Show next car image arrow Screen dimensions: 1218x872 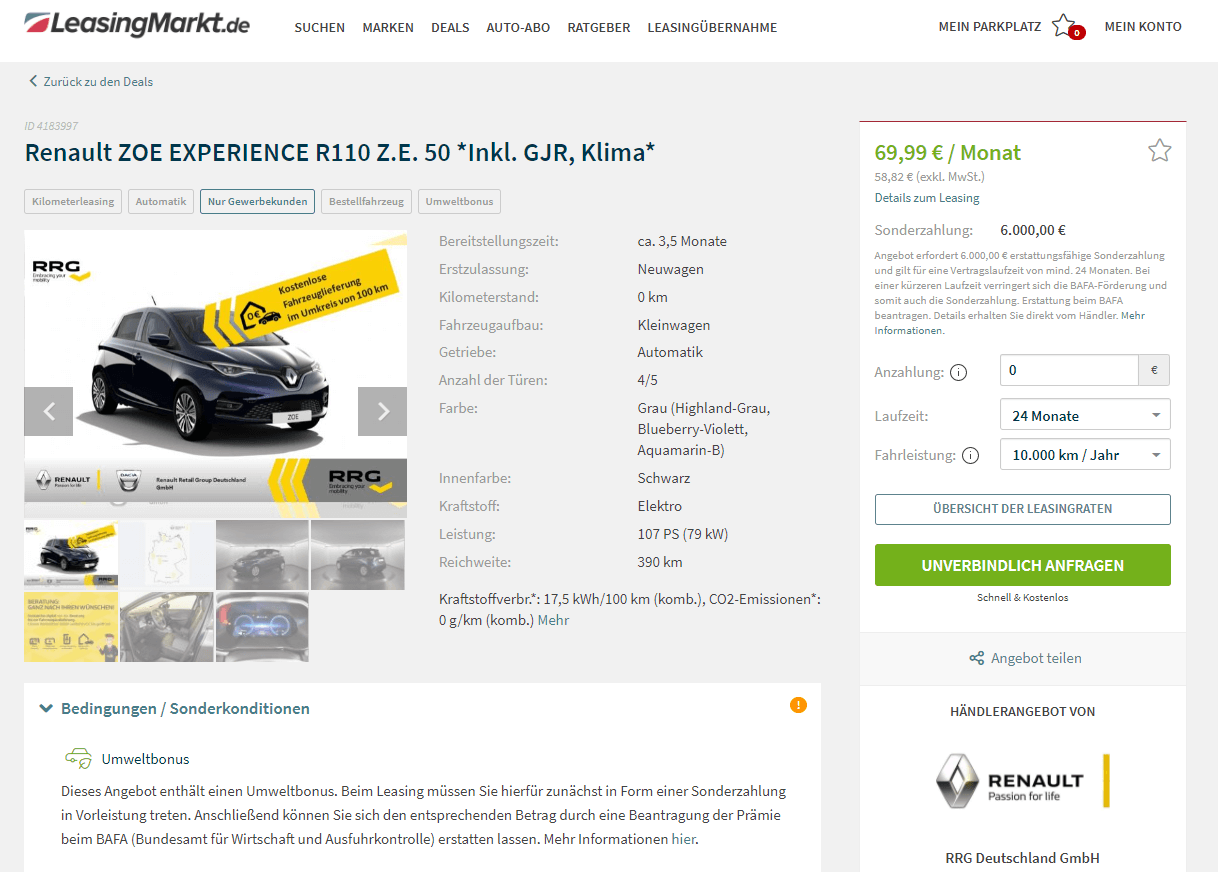point(382,411)
